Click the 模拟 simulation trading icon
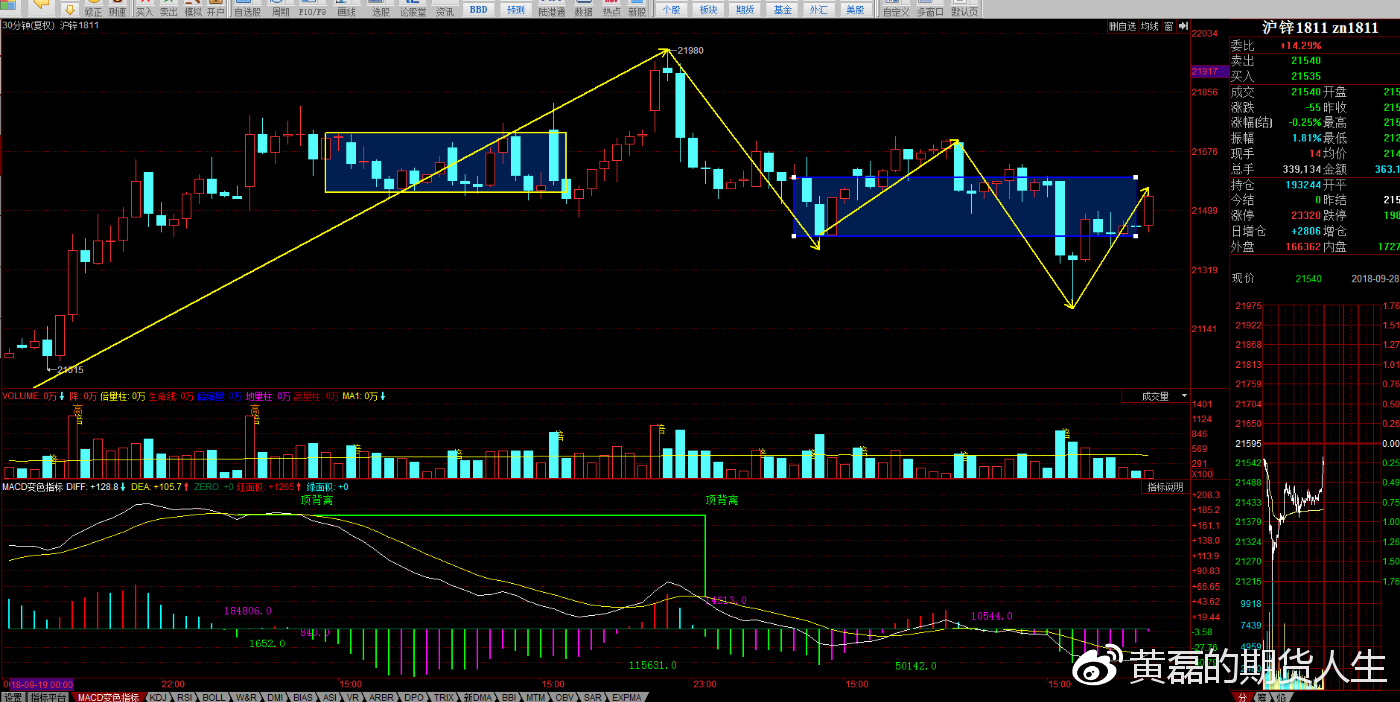1400x702 pixels. (x=192, y=9)
